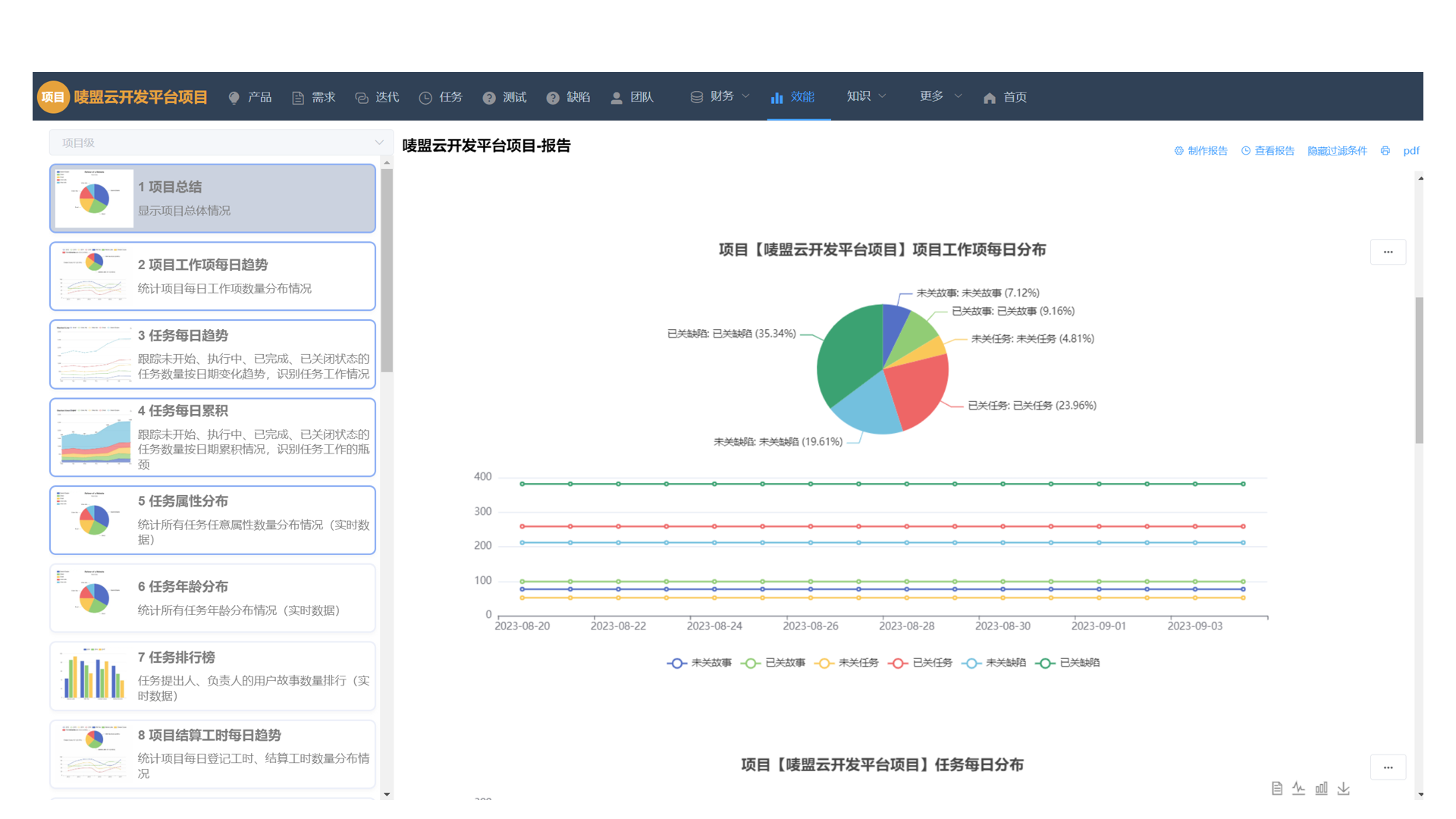Viewport: 1456px width, 819px height.
Task: Click the data view document icon
Action: click(x=1277, y=789)
